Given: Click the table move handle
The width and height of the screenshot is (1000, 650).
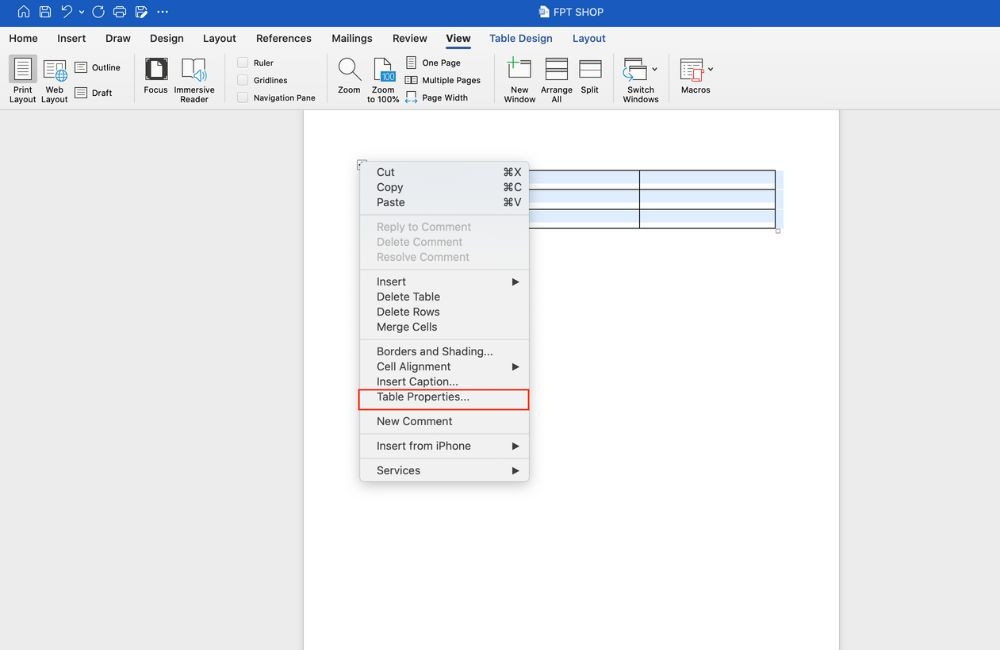Looking at the screenshot, I should click(x=361, y=165).
